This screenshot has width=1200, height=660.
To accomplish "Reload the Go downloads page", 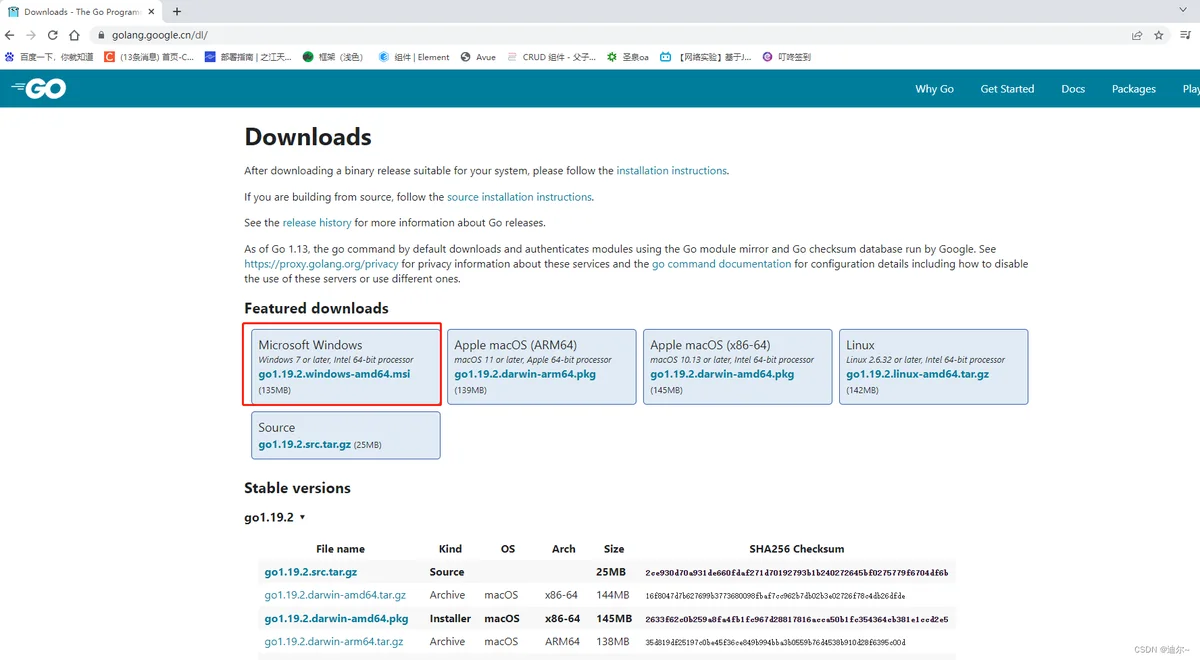I will click(x=52, y=35).
